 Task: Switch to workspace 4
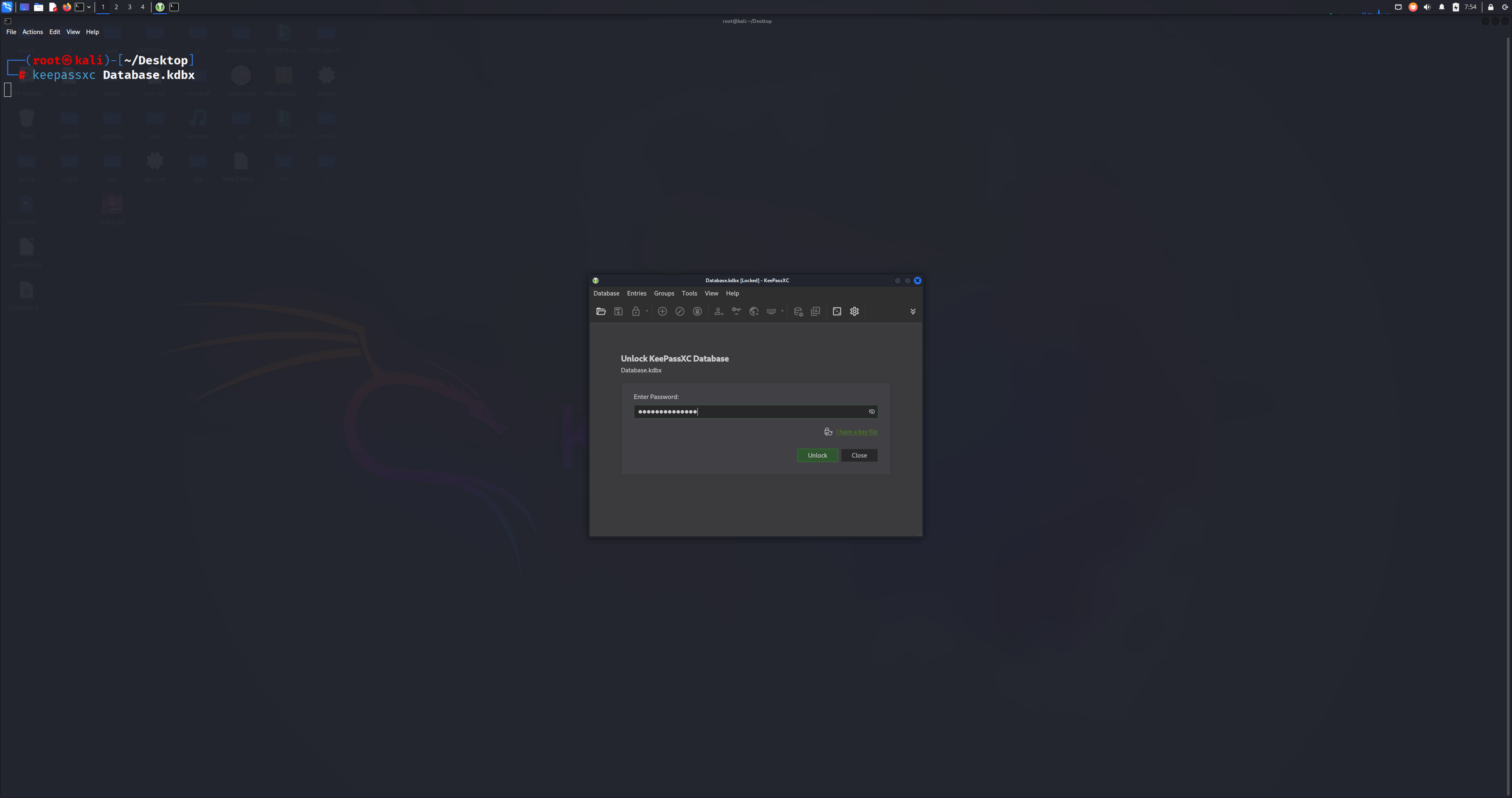pyautogui.click(x=143, y=7)
